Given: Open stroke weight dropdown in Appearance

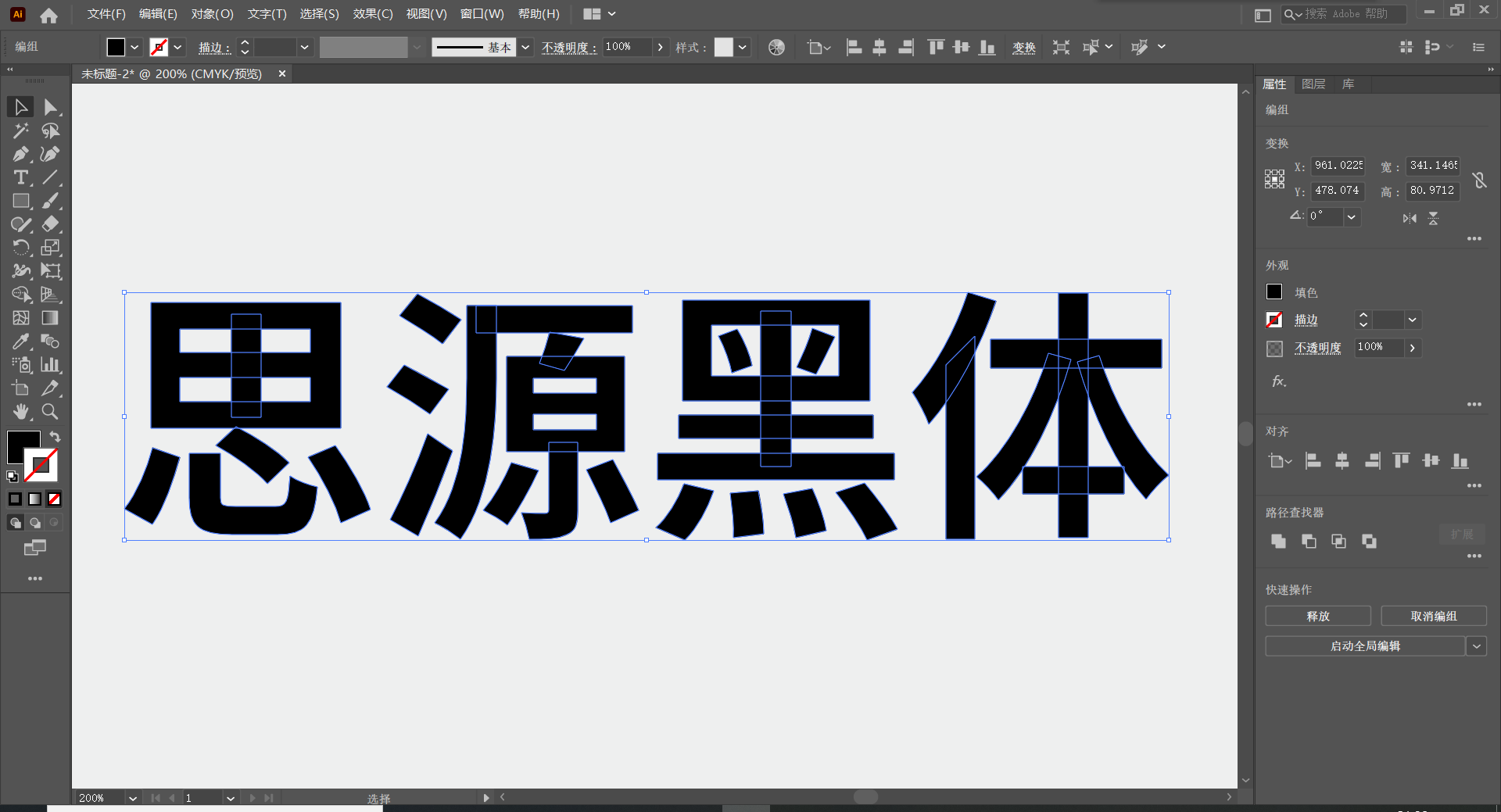Looking at the screenshot, I should [x=1412, y=320].
